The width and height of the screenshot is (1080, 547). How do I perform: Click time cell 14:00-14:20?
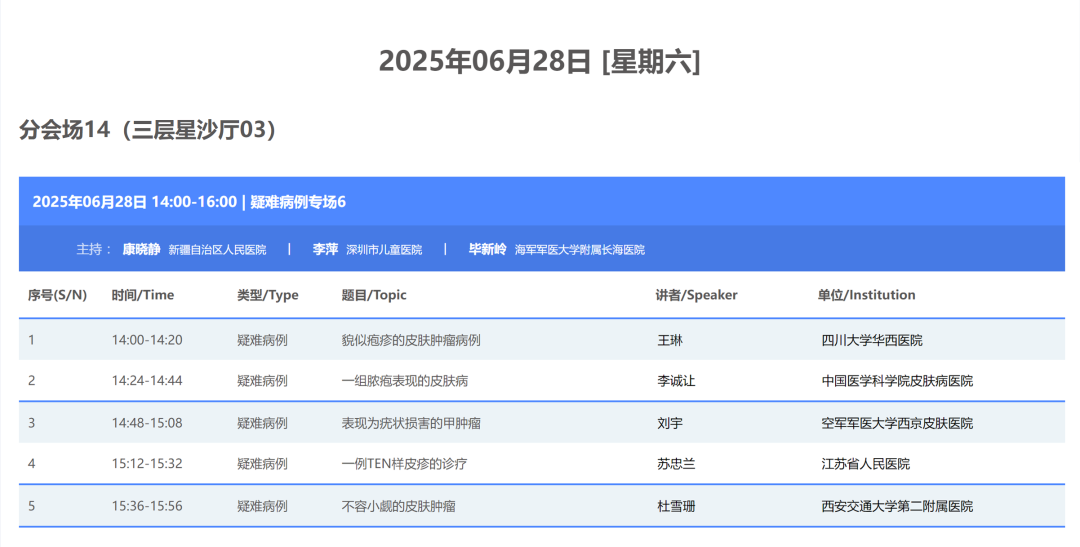pyautogui.click(x=147, y=340)
